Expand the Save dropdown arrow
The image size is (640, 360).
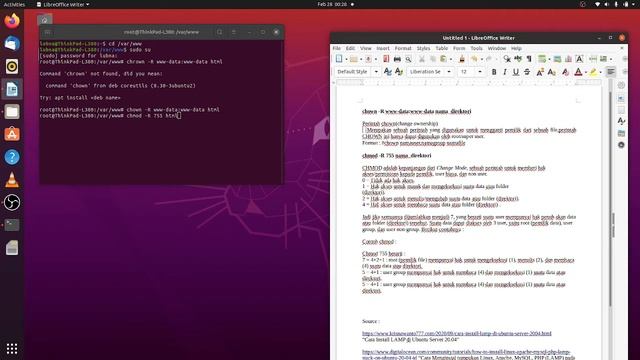[376, 60]
